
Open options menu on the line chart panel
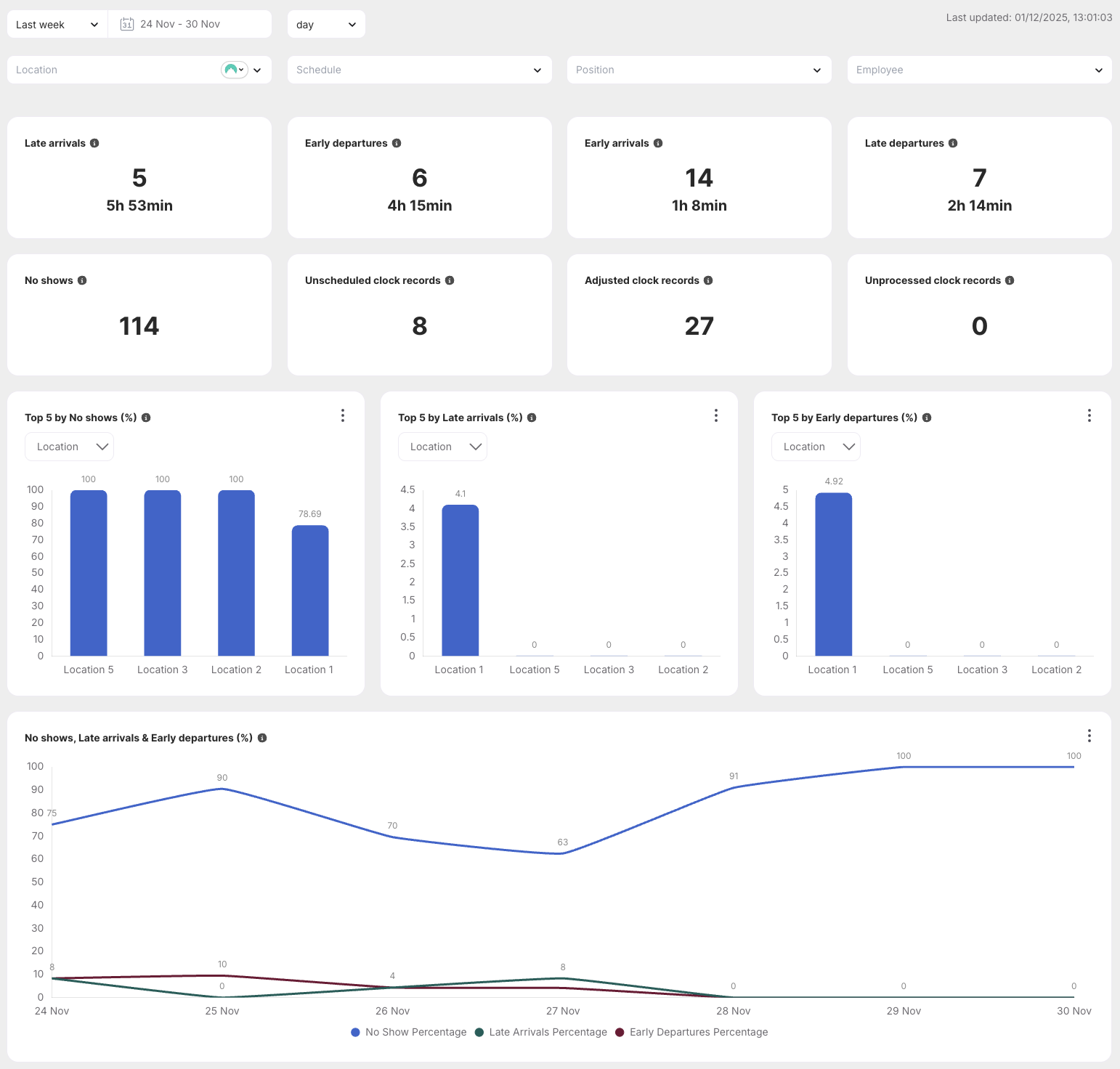1089,736
